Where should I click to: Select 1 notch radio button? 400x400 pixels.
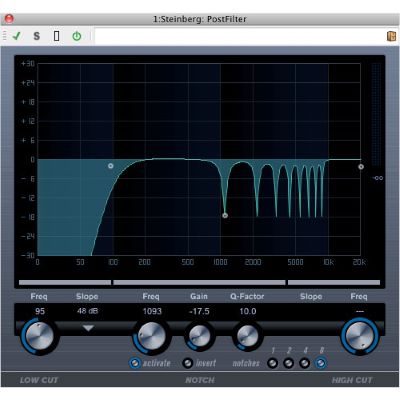(x=273, y=363)
